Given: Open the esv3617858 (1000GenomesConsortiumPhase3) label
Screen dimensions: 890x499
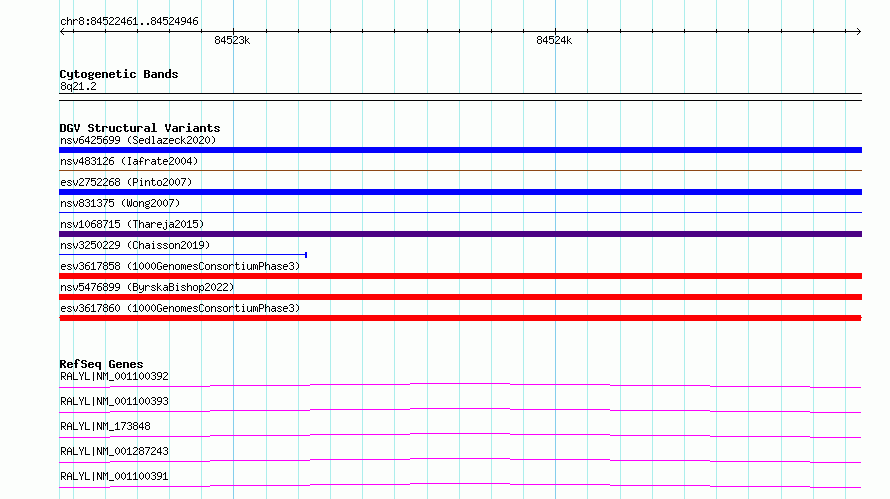Looking at the screenshot, I should click(x=180, y=266).
